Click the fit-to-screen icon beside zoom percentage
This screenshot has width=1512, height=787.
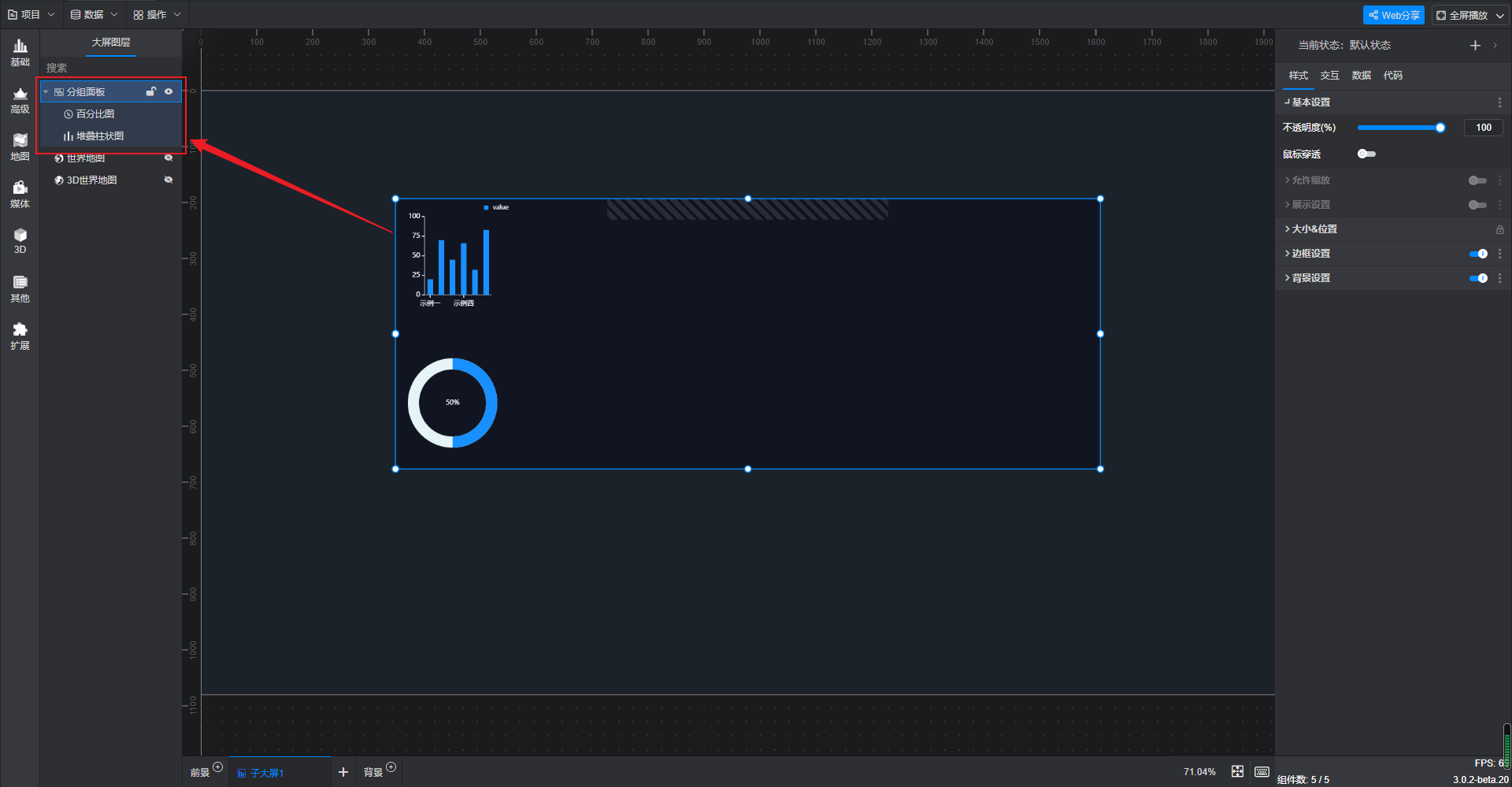click(1237, 771)
